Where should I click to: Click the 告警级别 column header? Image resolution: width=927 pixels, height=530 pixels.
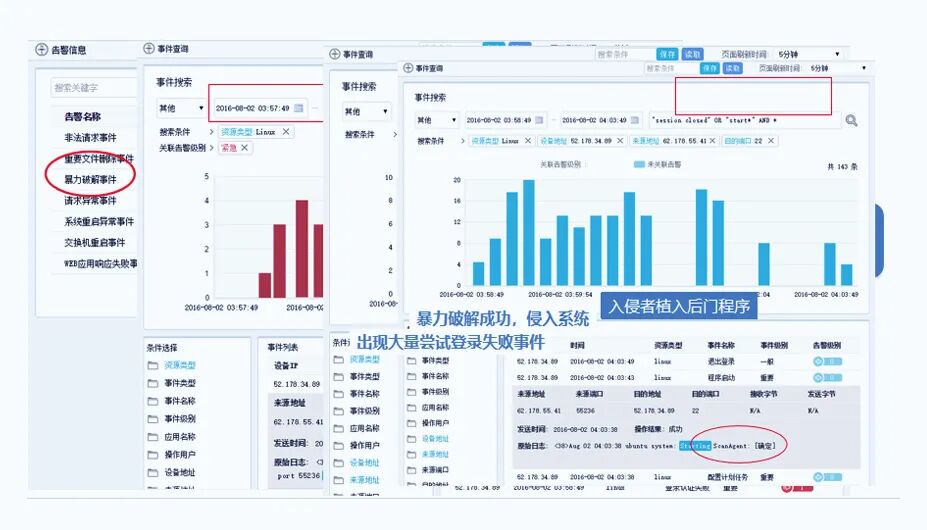coord(826,345)
